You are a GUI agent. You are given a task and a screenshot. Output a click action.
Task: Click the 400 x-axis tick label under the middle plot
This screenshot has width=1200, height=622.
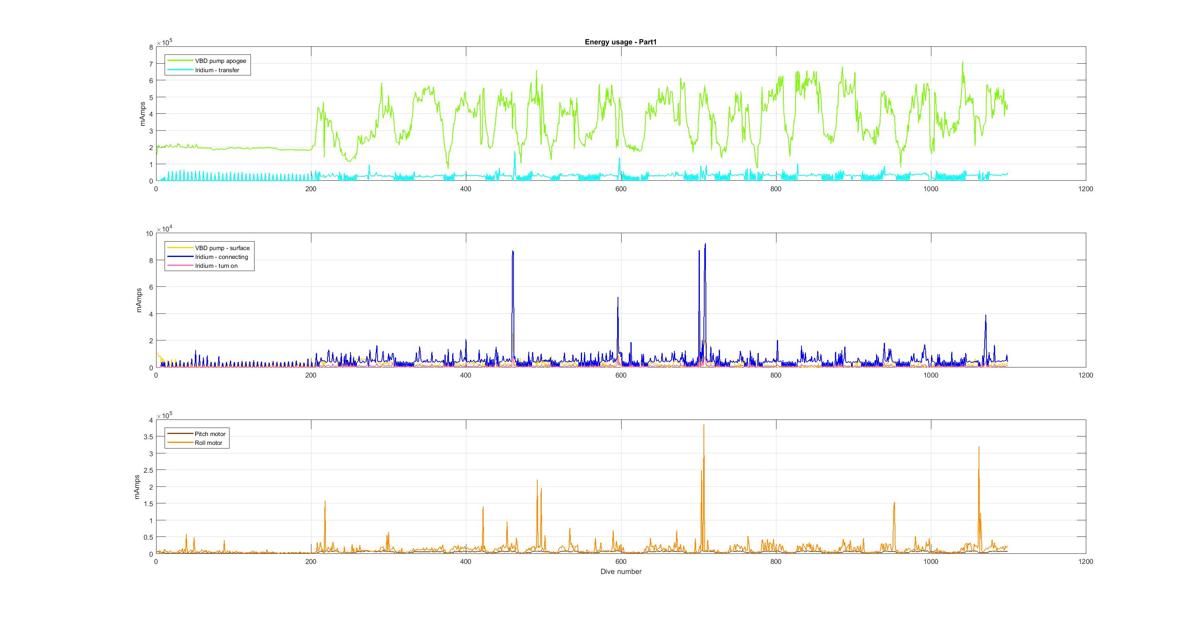(466, 375)
